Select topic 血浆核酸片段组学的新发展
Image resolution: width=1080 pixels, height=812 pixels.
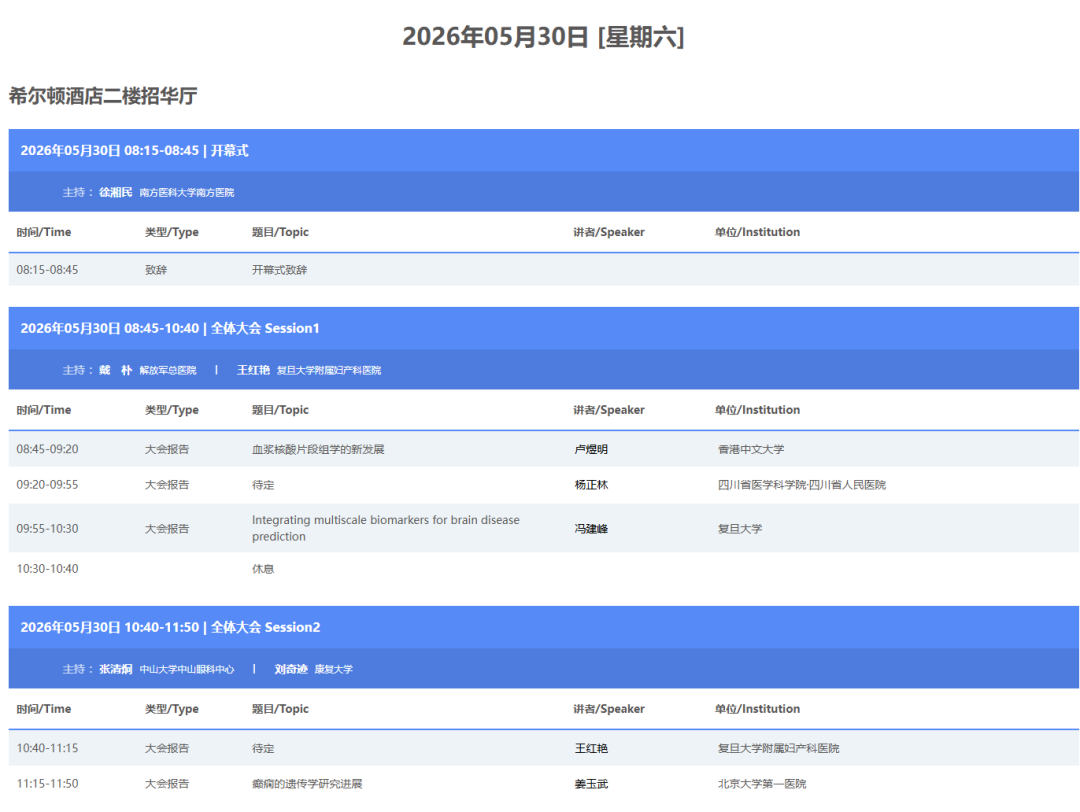(318, 449)
